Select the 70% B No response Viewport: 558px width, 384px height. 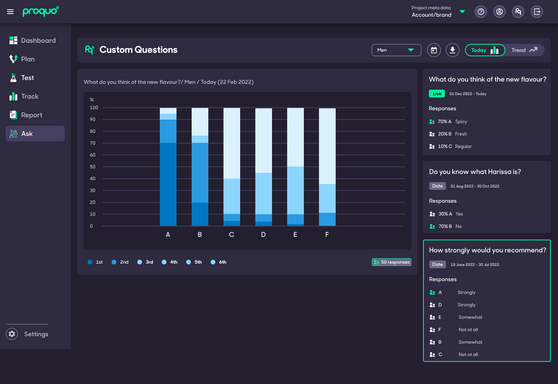pyautogui.click(x=445, y=226)
